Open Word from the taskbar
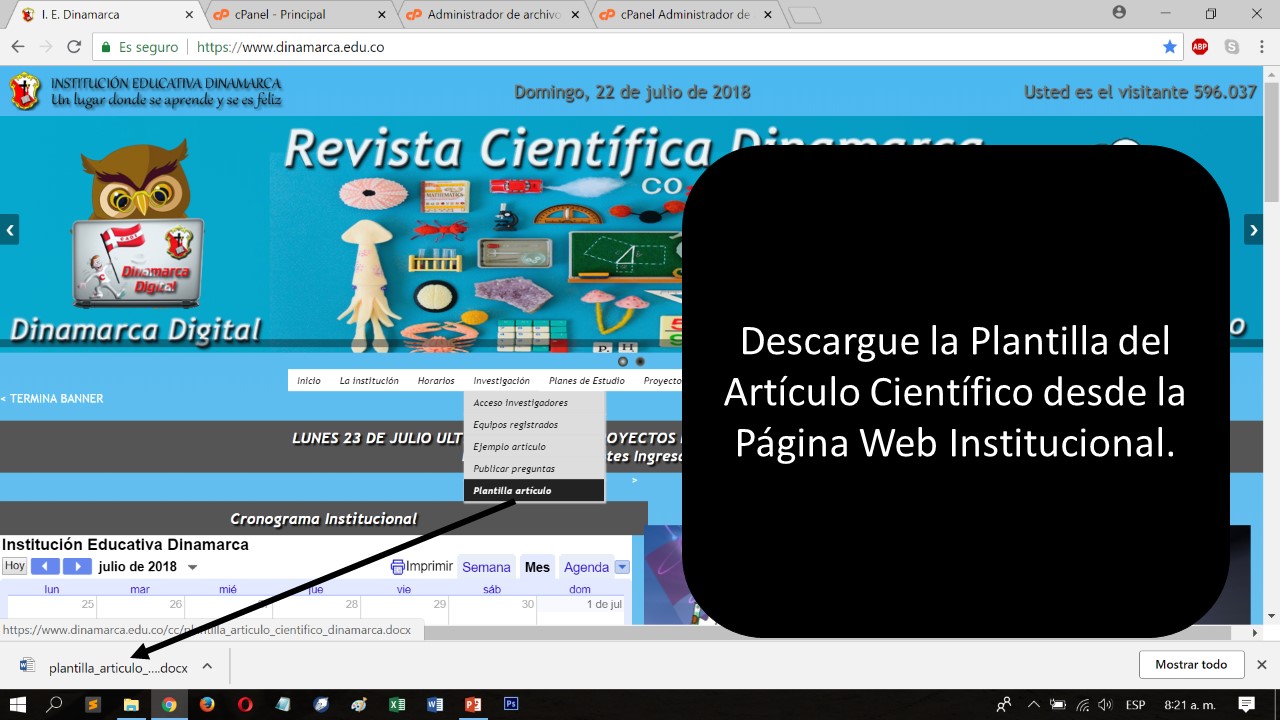This screenshot has width=1280, height=720. [x=435, y=704]
